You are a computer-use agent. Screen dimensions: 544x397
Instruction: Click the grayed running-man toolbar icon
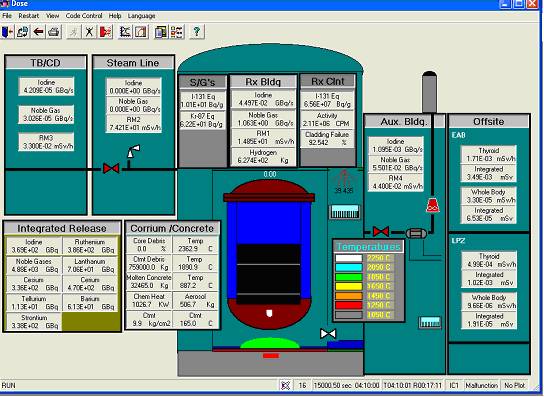pos(74,32)
